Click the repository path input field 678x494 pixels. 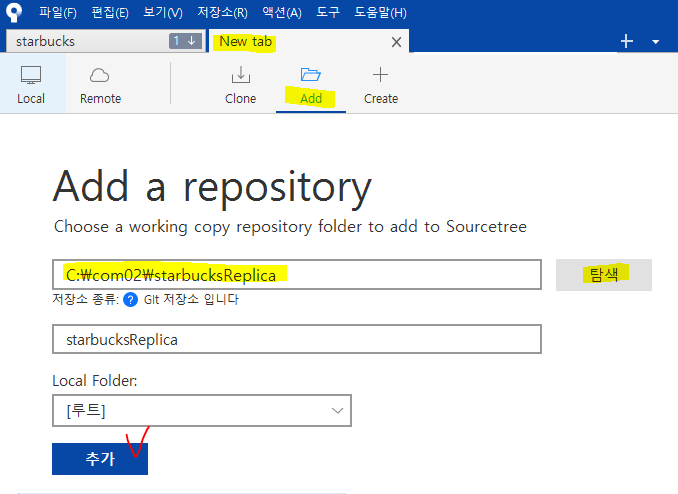pyautogui.click(x=297, y=275)
